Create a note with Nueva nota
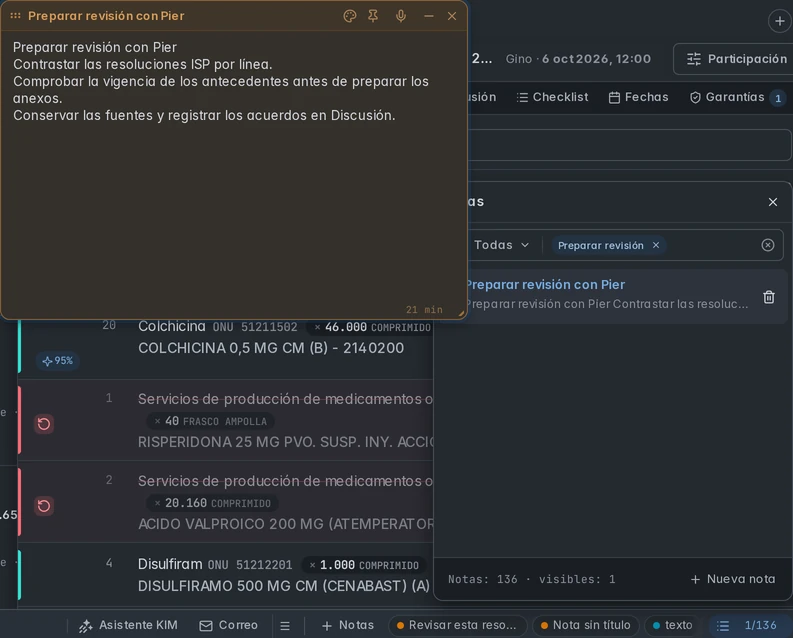The height and width of the screenshot is (638, 793). pos(733,579)
